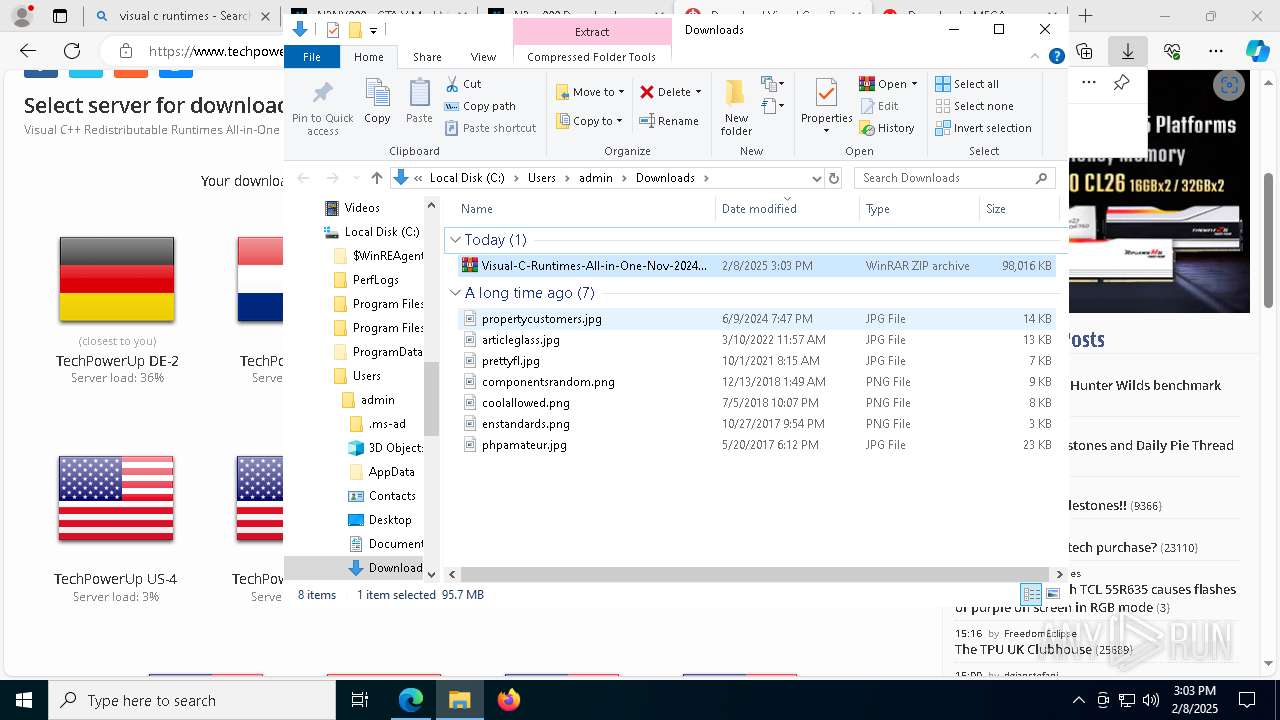Viewport: 1280px width, 720px height.
Task: Select phpamateur.jpg file
Action: coord(755,445)
